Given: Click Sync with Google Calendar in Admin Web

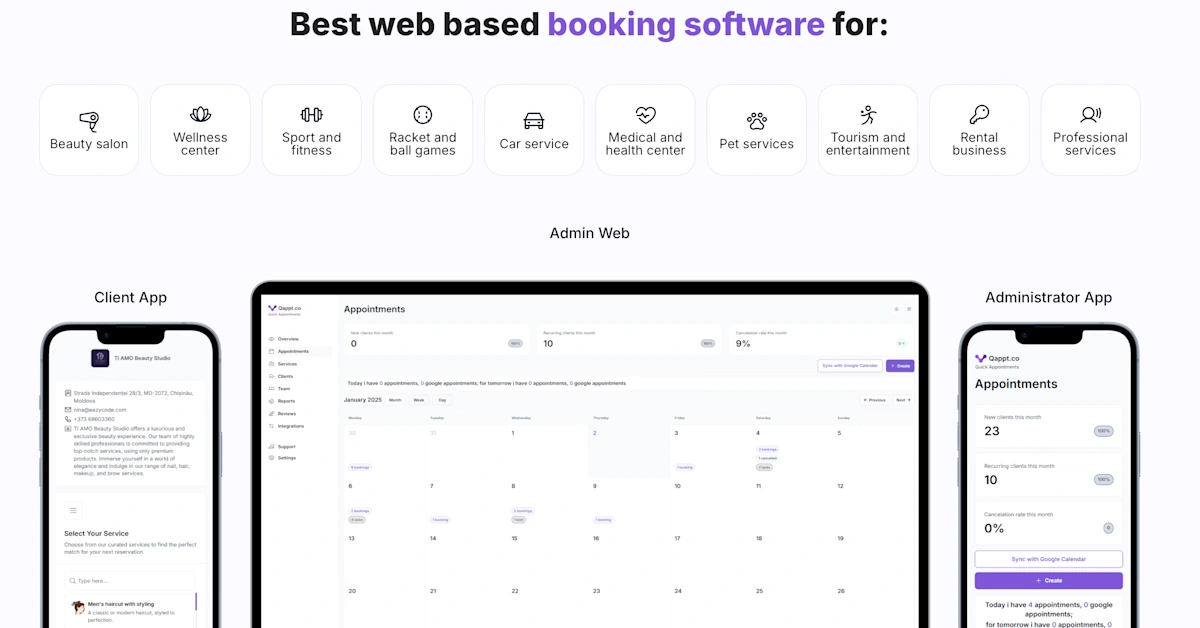Looking at the screenshot, I should click(x=850, y=366).
